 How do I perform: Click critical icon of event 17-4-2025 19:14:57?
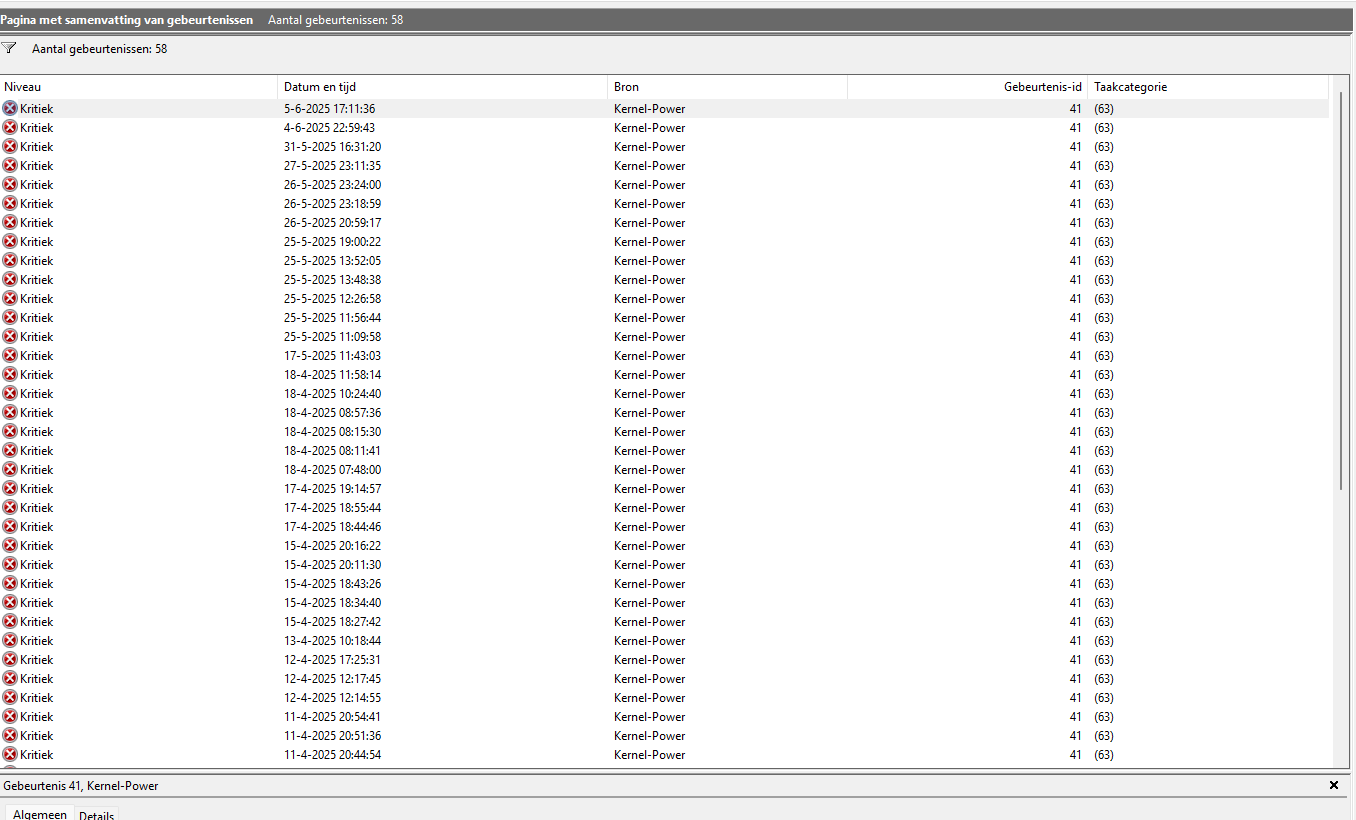(x=10, y=488)
